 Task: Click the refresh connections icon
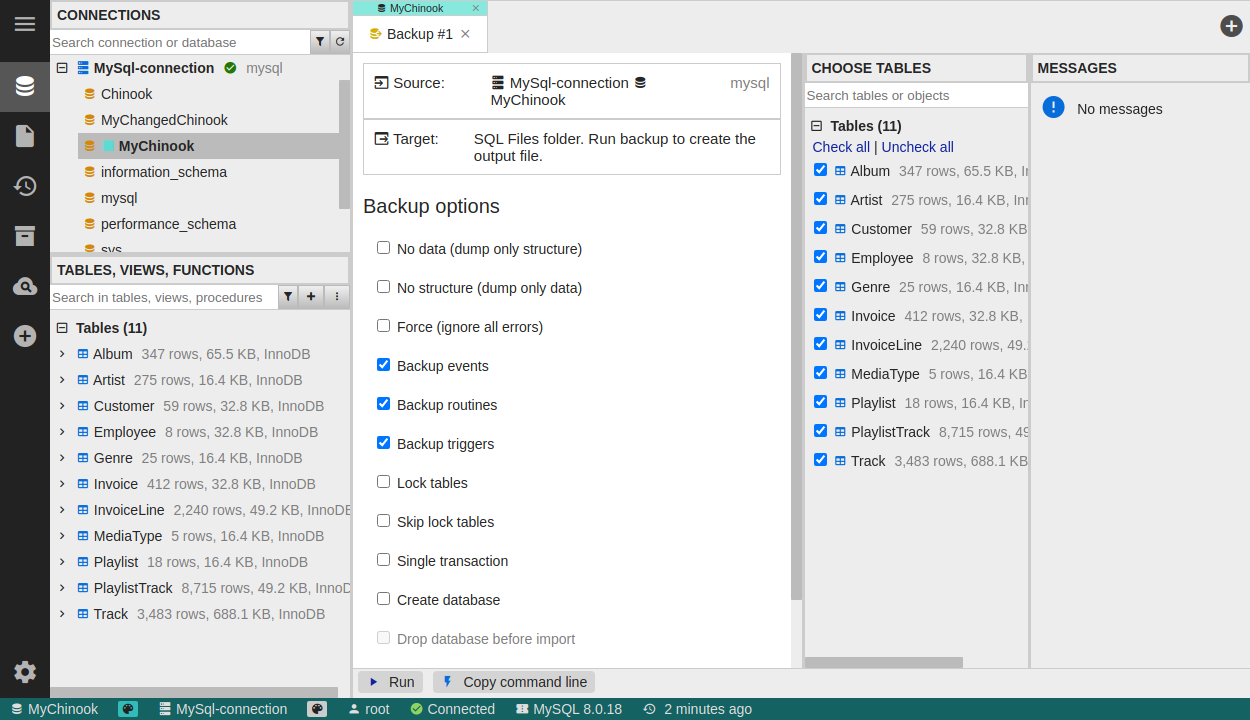[340, 42]
